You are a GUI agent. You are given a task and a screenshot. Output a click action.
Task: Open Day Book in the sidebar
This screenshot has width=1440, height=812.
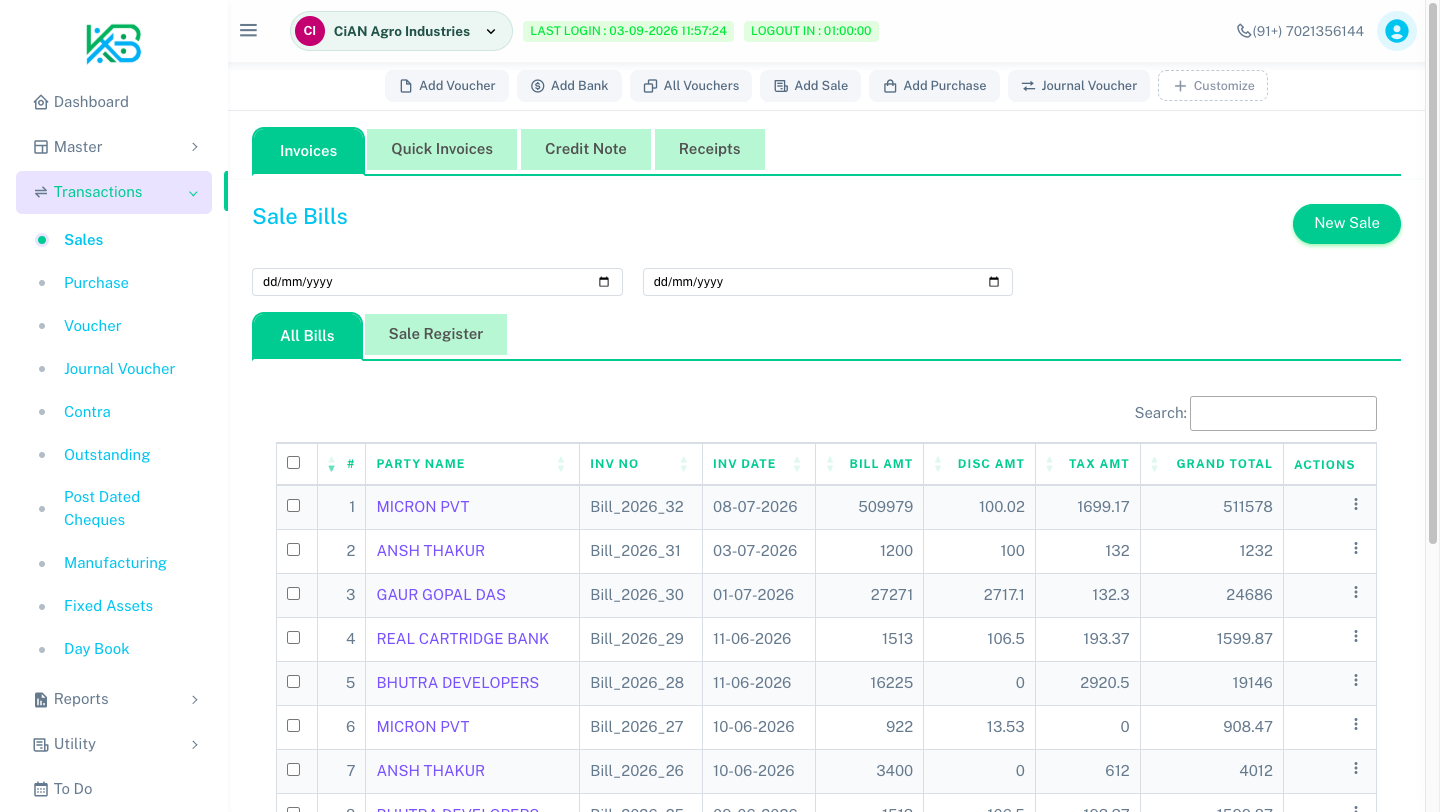[97, 649]
